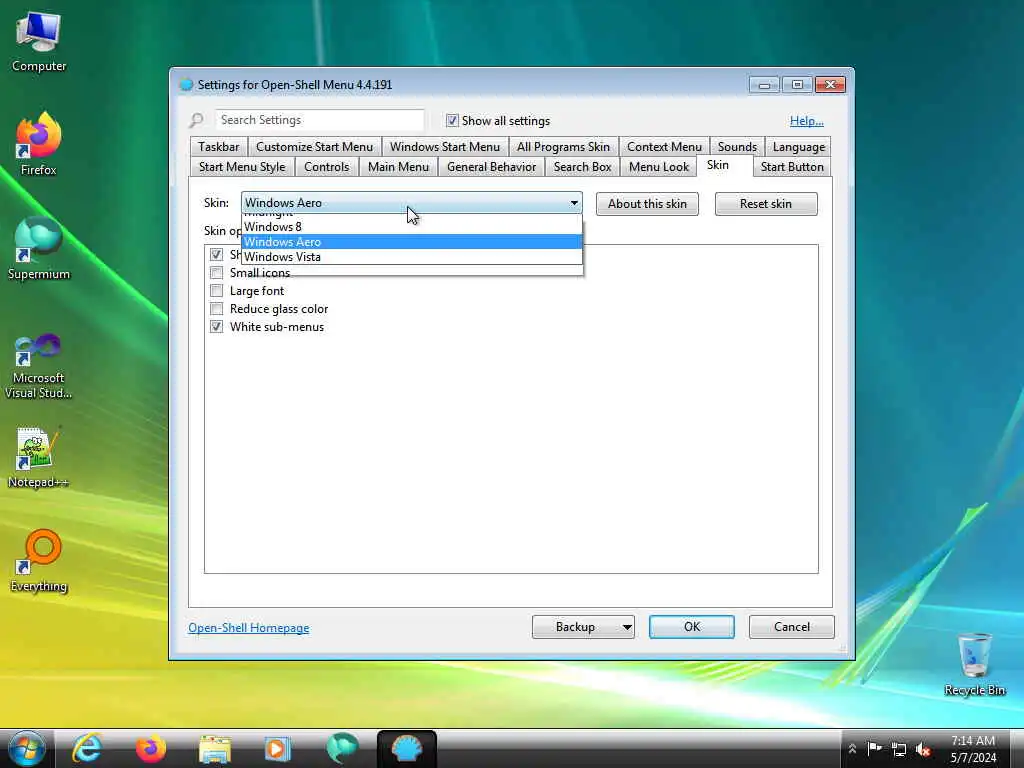Viewport: 1024px width, 768px height.
Task: Enable the Large font option
Action: 216,291
